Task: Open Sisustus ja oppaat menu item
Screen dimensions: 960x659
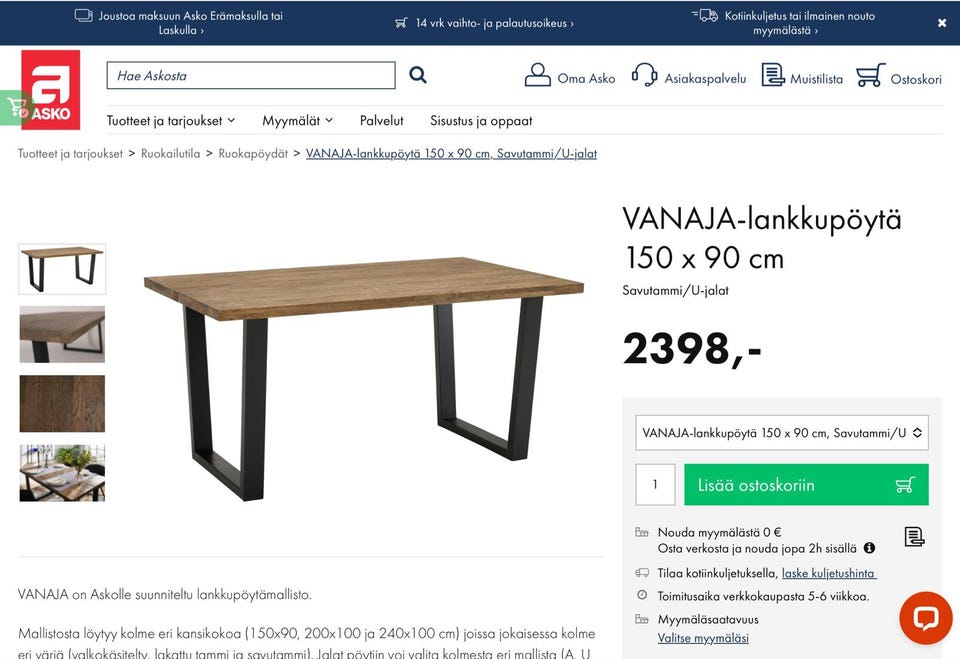Action: [x=481, y=121]
